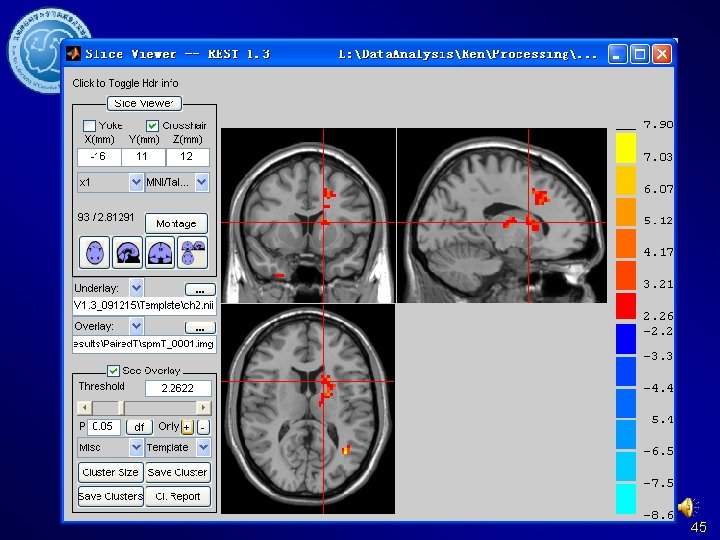Click the '93 / 2.81291' voxel value text

point(106,217)
